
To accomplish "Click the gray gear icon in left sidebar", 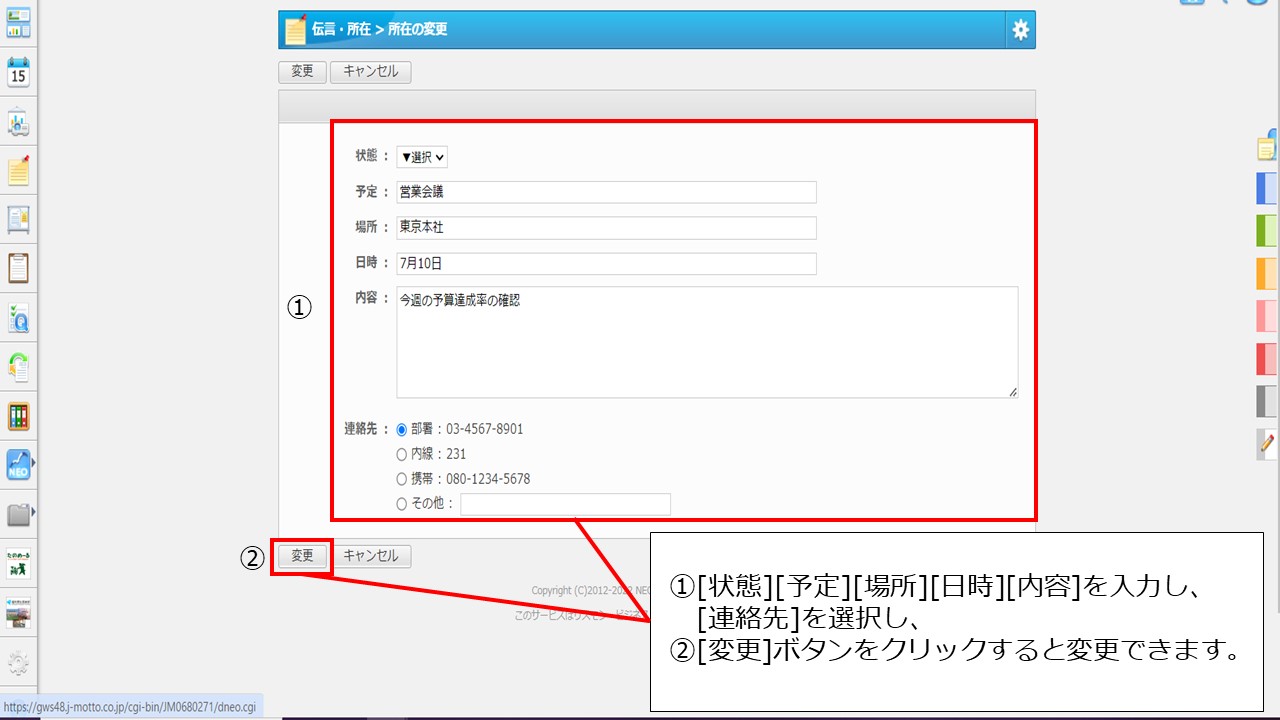I will (x=18, y=663).
